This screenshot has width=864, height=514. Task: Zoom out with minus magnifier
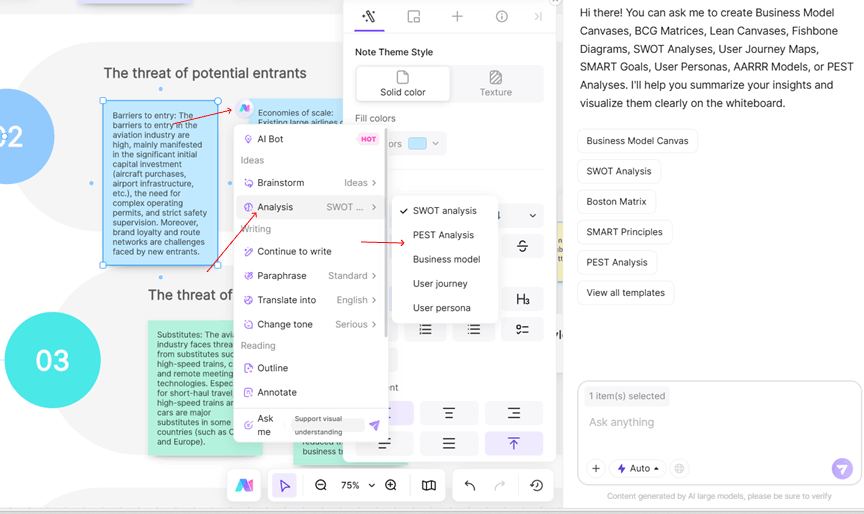pyautogui.click(x=321, y=485)
